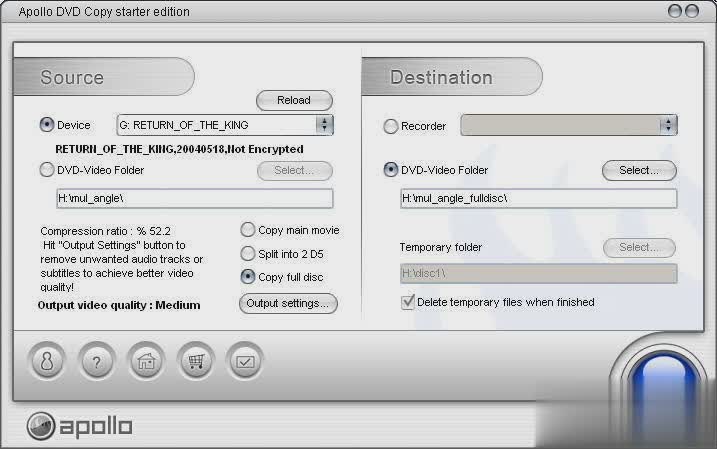The image size is (717, 449).
Task: Open the registration icon with the person figure
Action: click(x=47, y=361)
